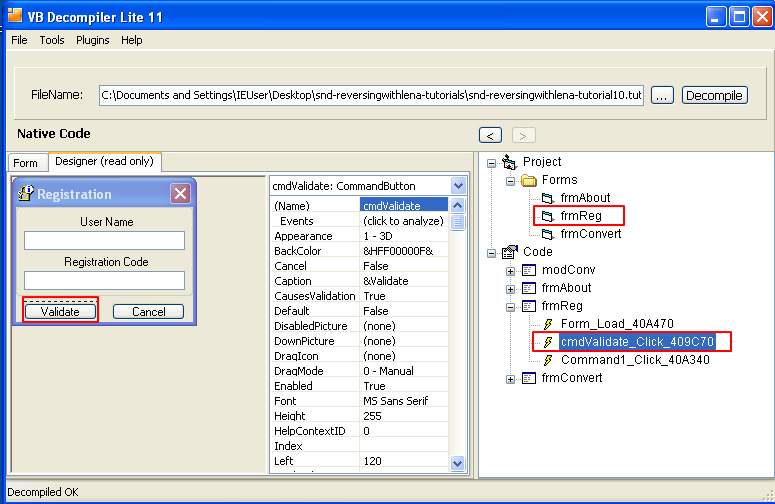Image resolution: width=775 pixels, height=504 pixels.
Task: Click the (Name) value cmdValidate
Action: [x=404, y=206]
